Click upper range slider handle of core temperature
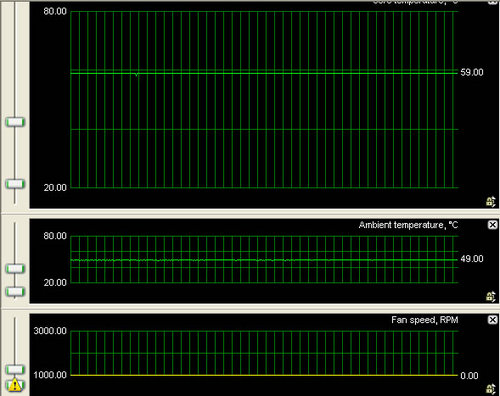Image resolution: width=500 pixels, height=396 pixels. click(15, 122)
